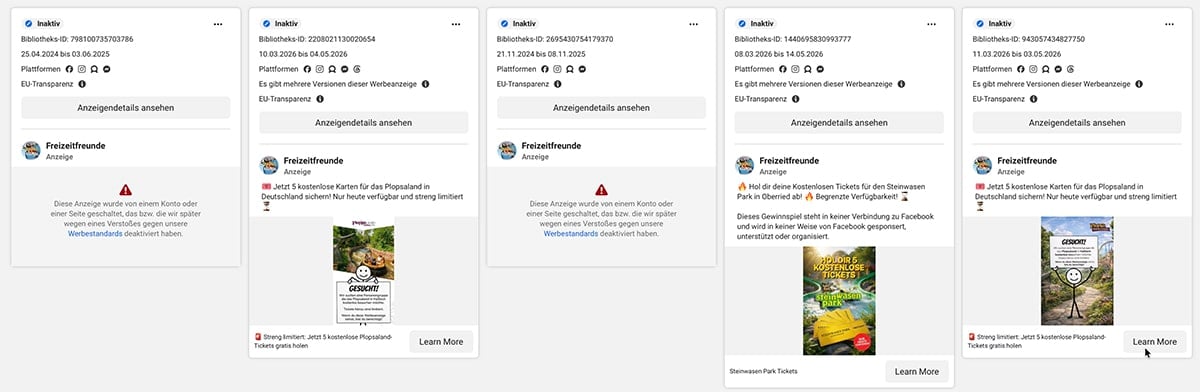Screen dimensions: 1200x392
Task: Click the Freizeitfreunde avatar on ad 943057434827750
Action: [x=982, y=165]
